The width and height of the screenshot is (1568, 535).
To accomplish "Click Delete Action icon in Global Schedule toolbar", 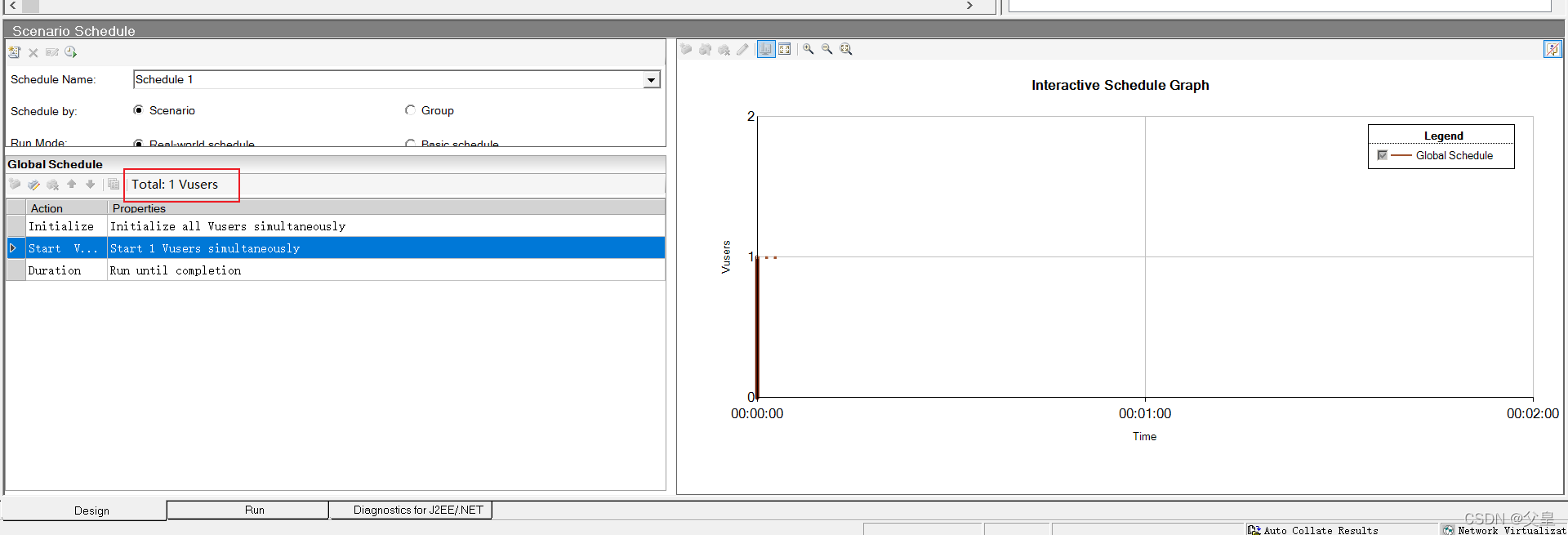I will [52, 185].
